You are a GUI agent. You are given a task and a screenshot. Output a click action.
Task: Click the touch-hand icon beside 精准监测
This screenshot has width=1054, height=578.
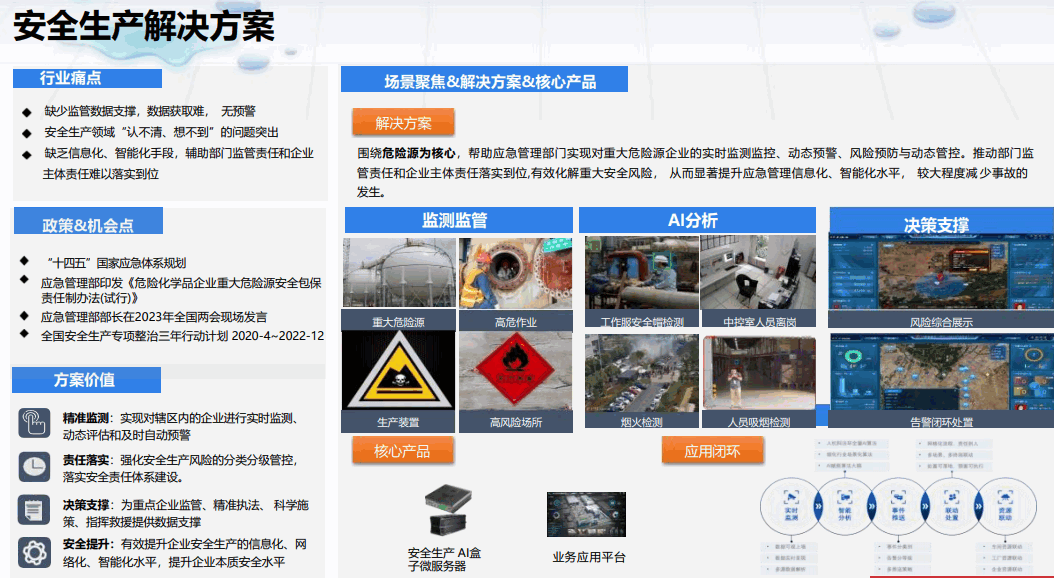34,422
